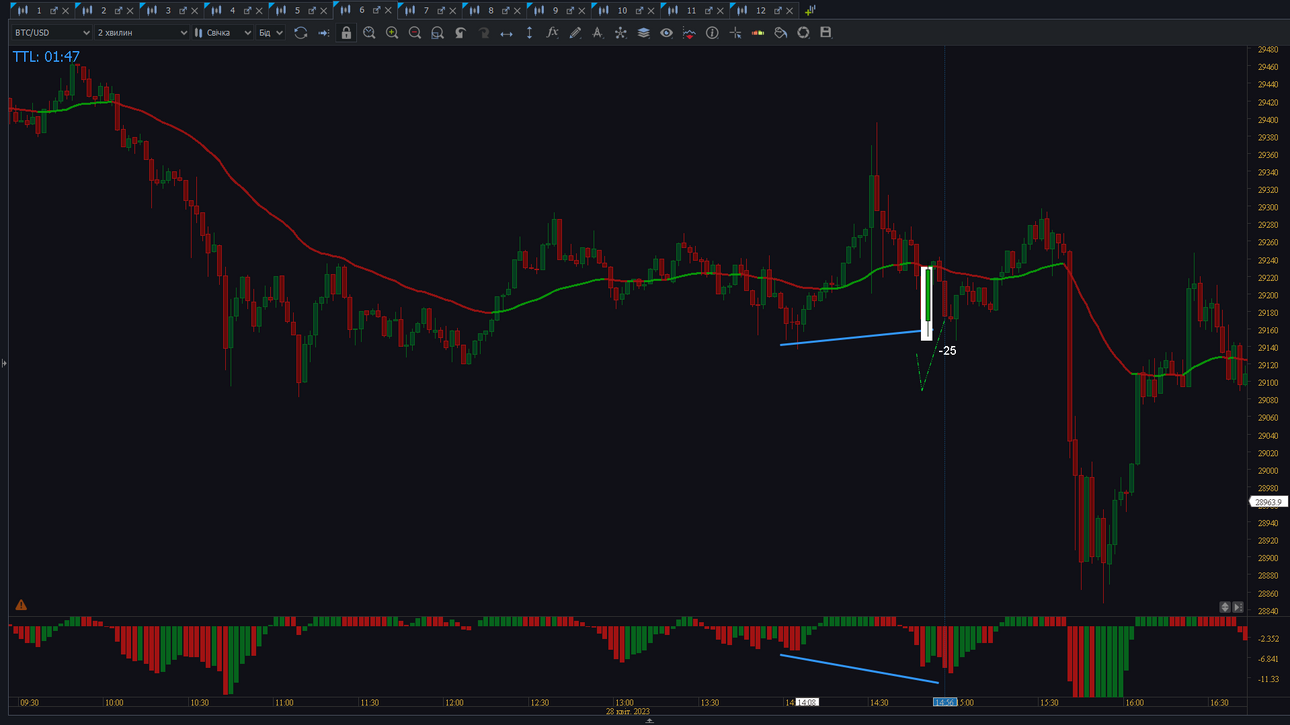Click the -25 annotation label on chart

coord(947,351)
